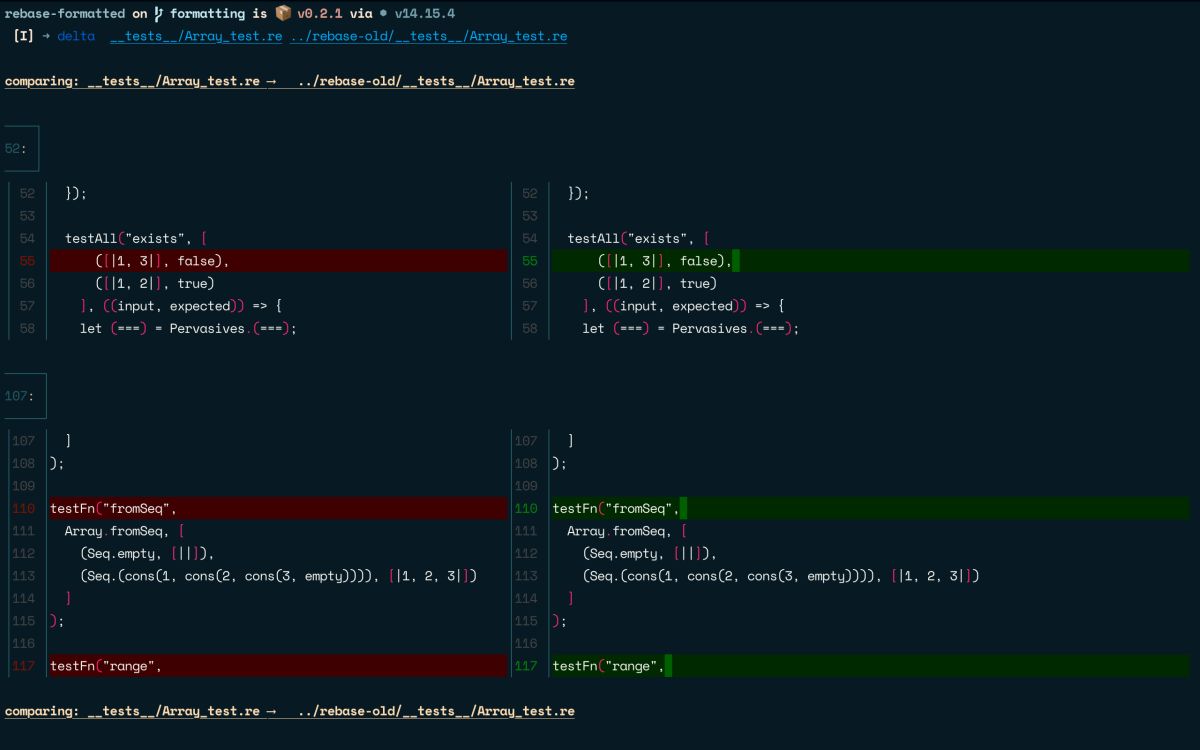1200x750 pixels.
Task: Click right pane "Array.fromSeq, [" line
Action: pyautogui.click(x=627, y=531)
